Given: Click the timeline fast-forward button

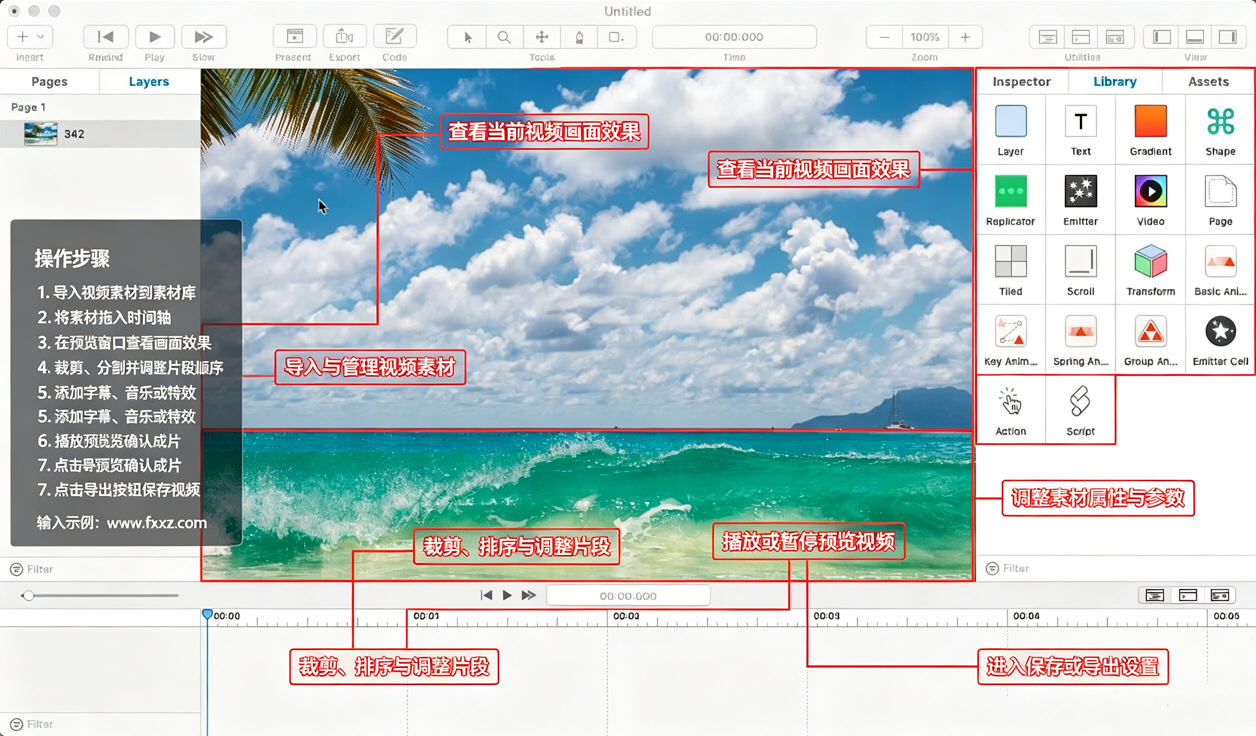Looking at the screenshot, I should (529, 595).
